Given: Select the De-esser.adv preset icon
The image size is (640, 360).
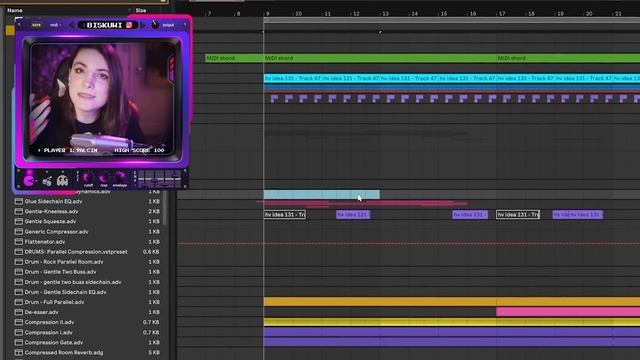Looking at the screenshot, I should point(18,312).
